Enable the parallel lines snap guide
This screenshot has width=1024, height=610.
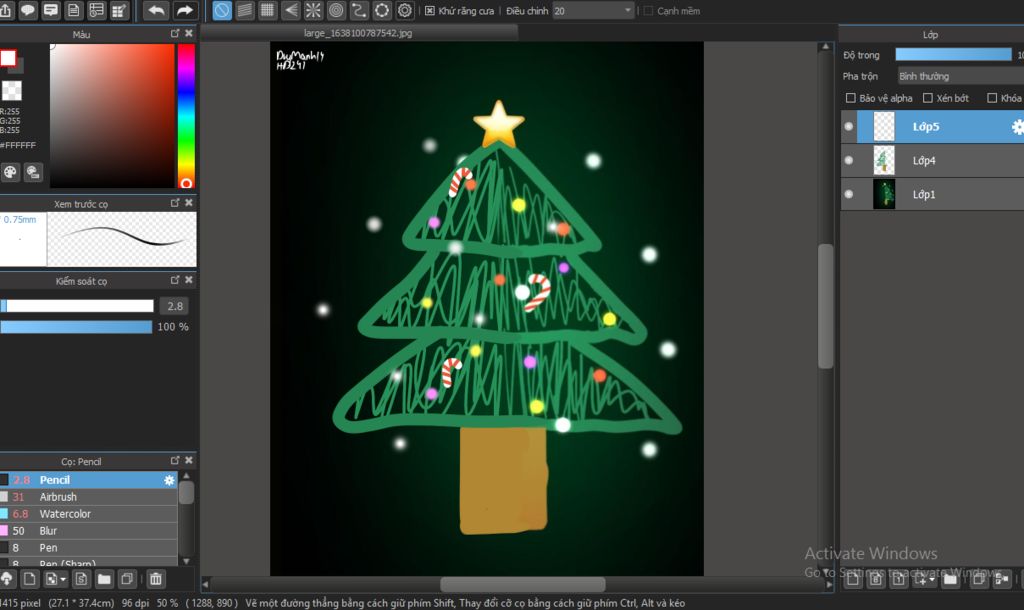pyautogui.click(x=245, y=10)
